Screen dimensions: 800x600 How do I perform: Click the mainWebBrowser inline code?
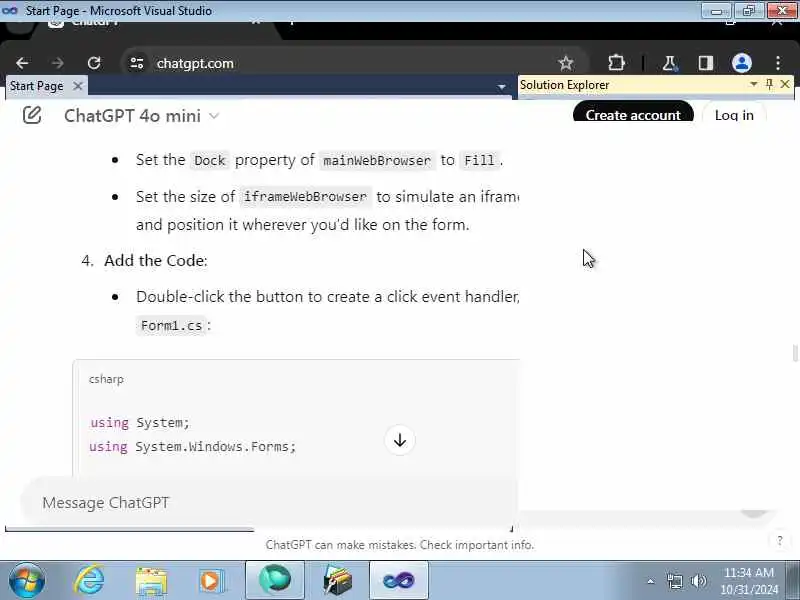[377, 161]
